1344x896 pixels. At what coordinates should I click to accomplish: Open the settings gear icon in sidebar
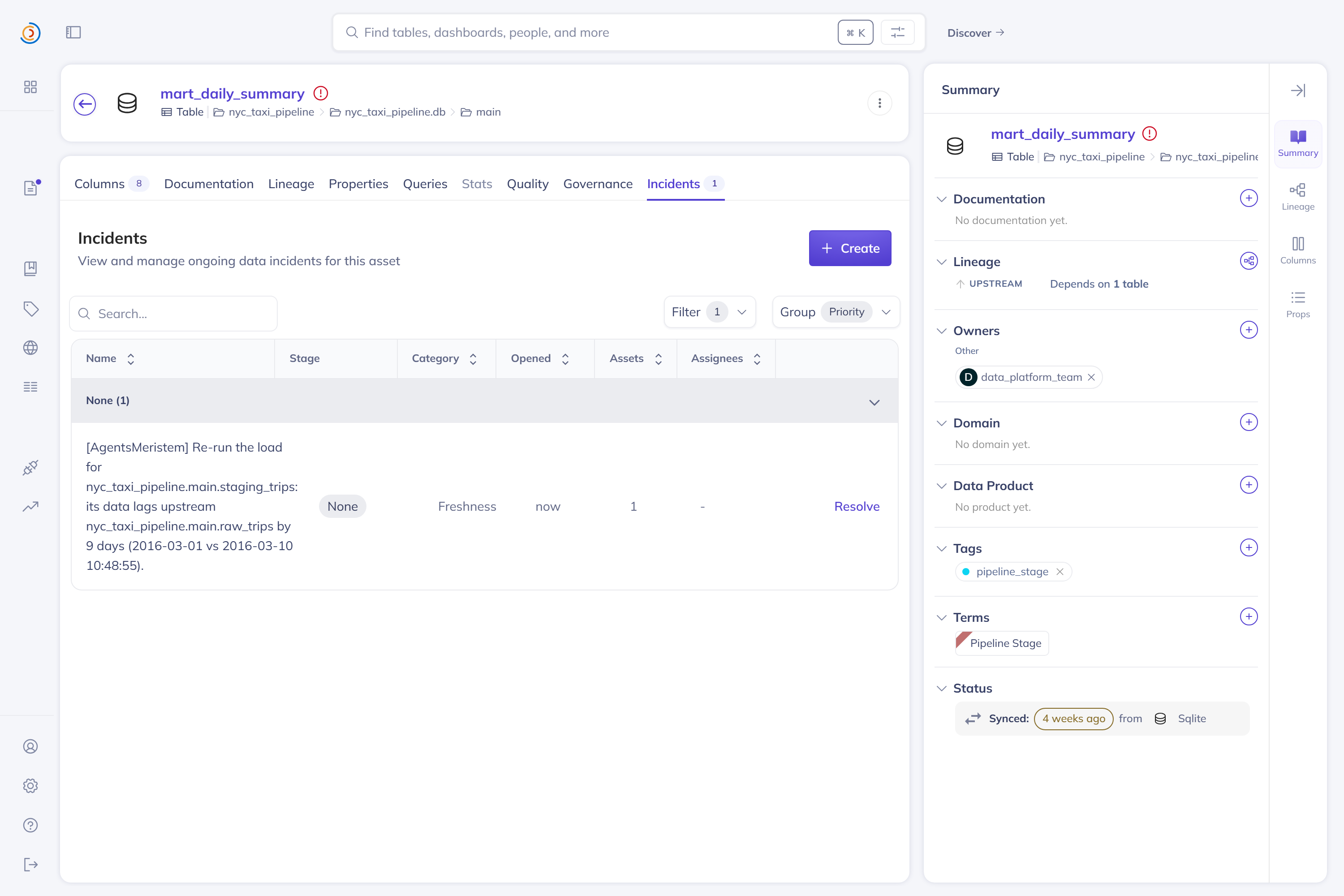30,786
